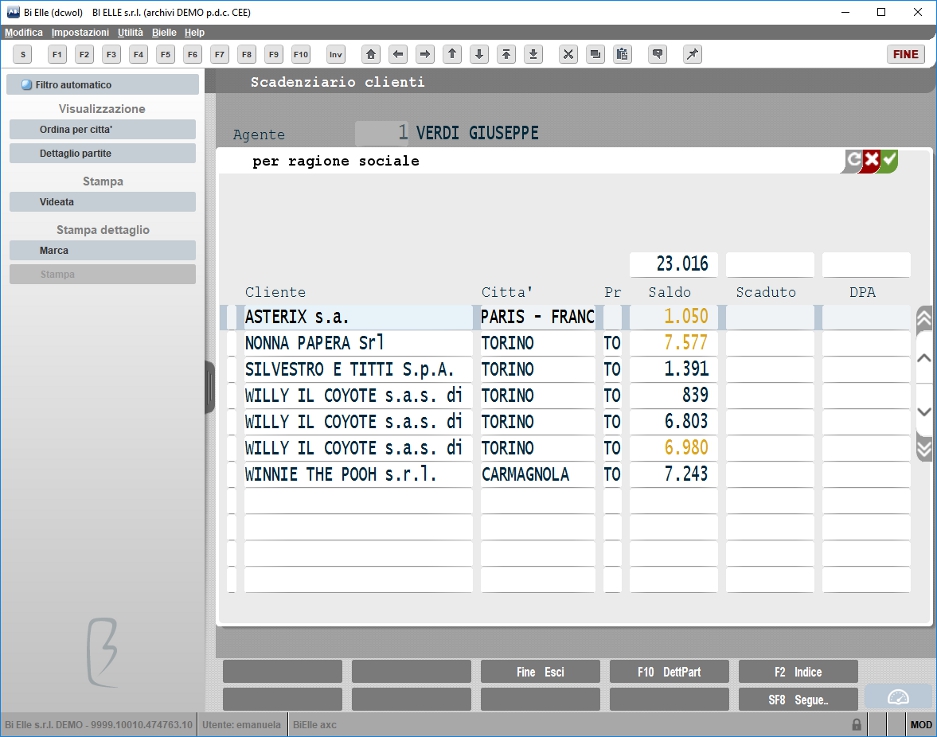
Task: Click the padlock icon in the status bar
Action: click(x=856, y=724)
